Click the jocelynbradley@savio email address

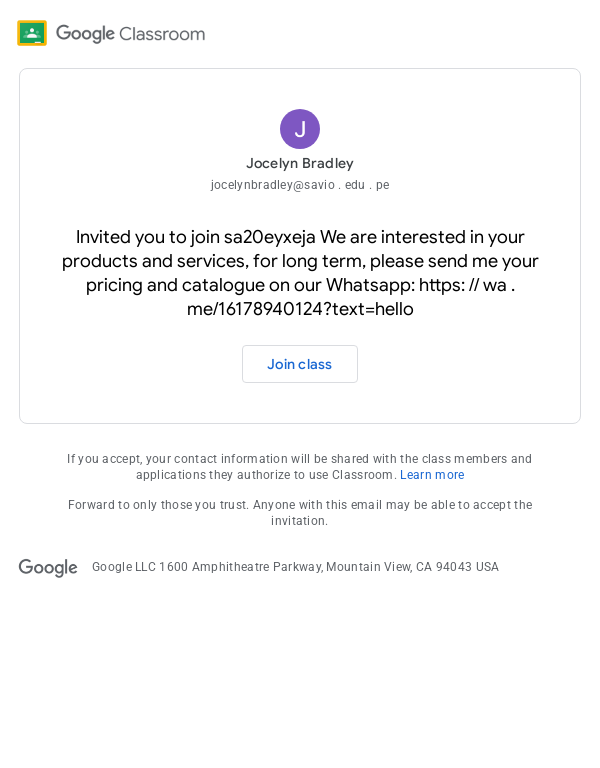(x=300, y=185)
